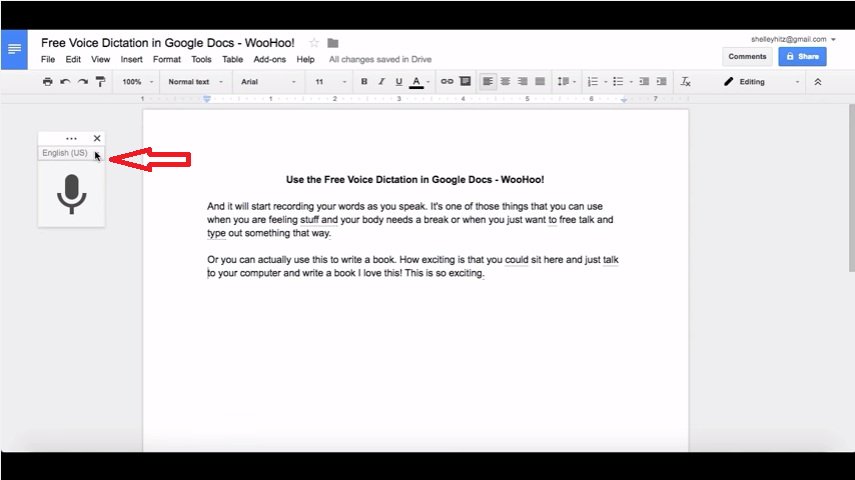
Task: Open the Tools menu
Action: pos(201,59)
